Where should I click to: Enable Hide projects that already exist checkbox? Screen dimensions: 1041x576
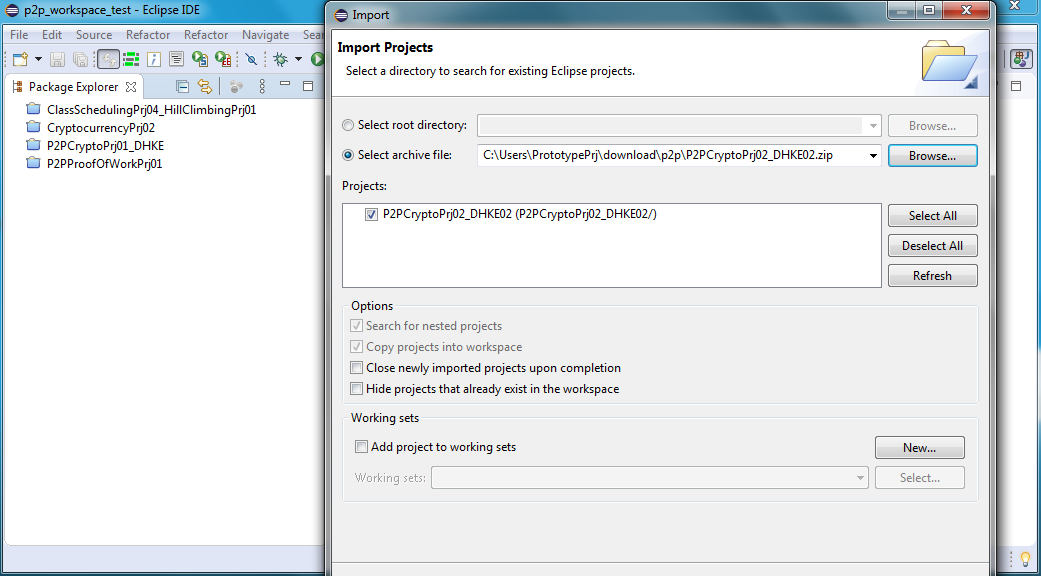(357, 389)
